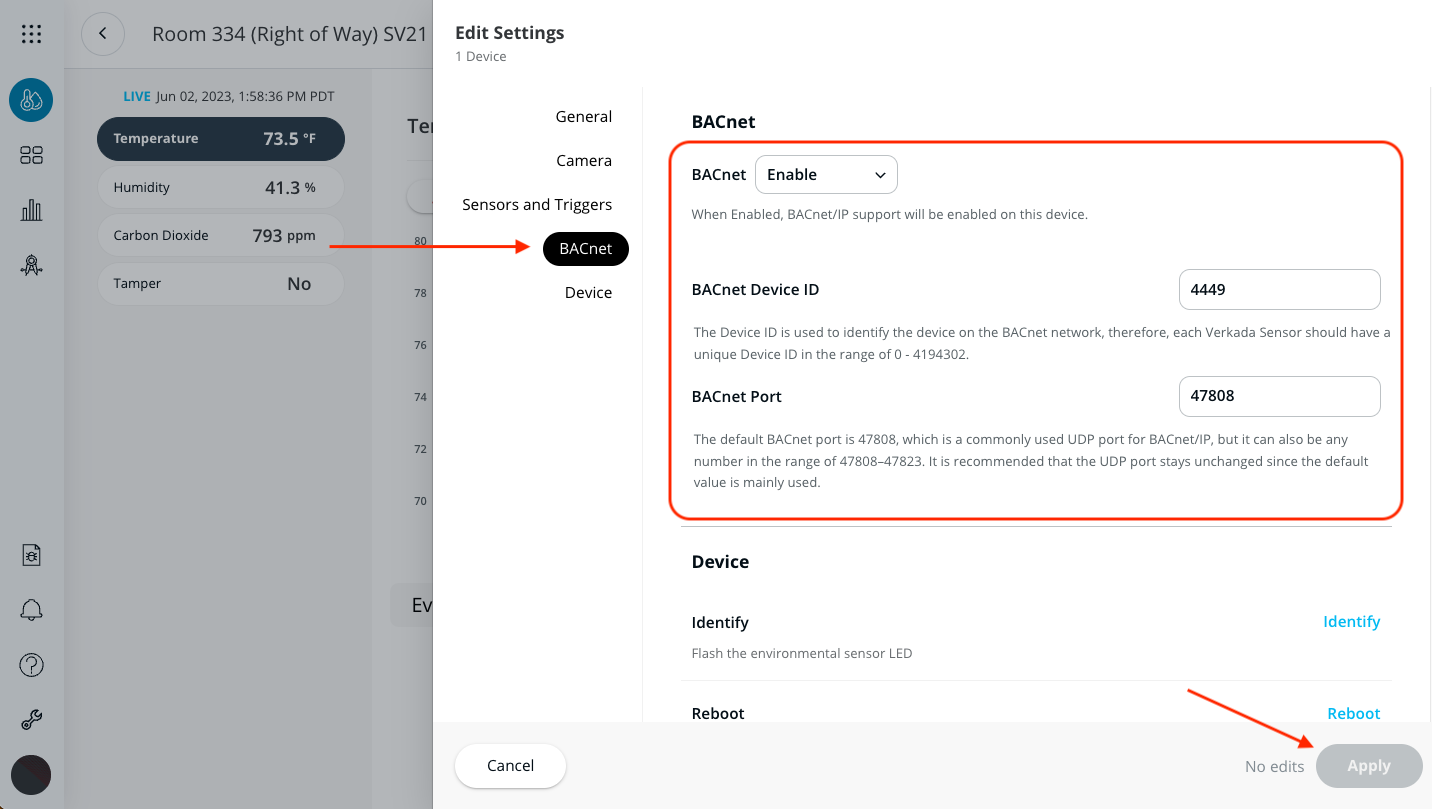Image resolution: width=1432 pixels, height=809 pixels.
Task: Click the bug report document icon
Action: (31, 555)
